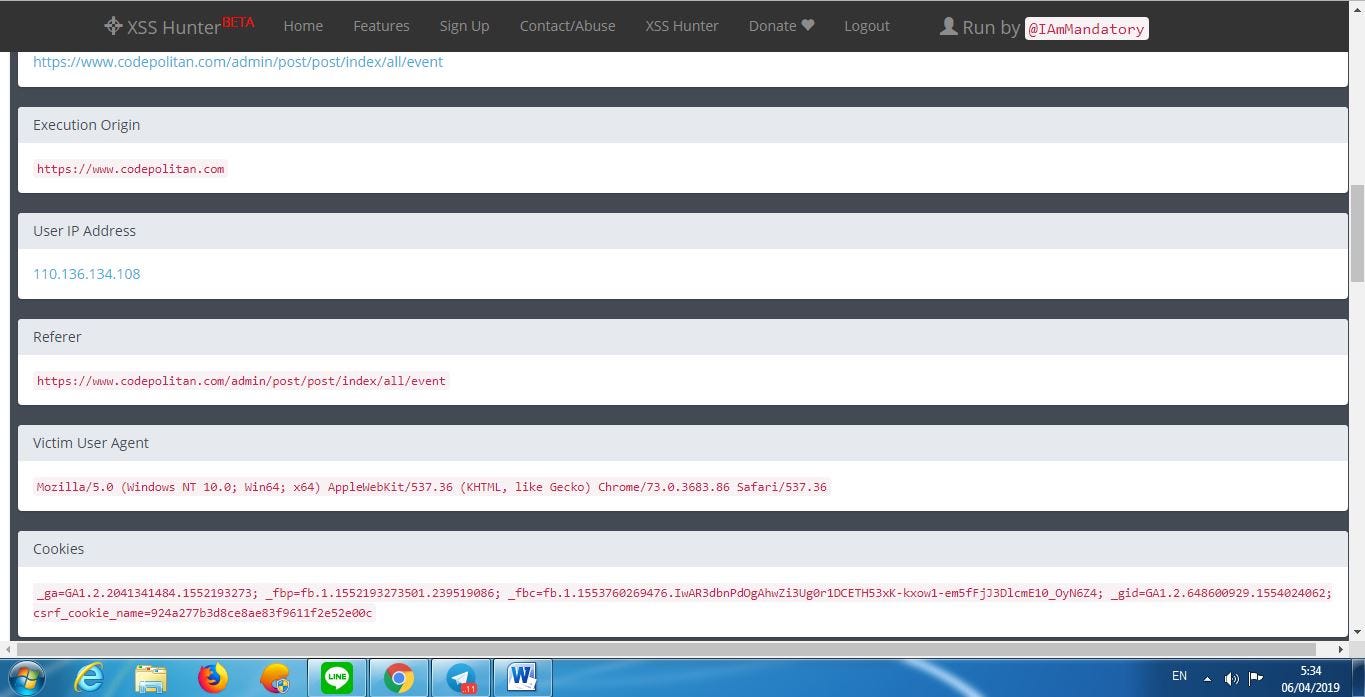
Task: Open Firefox from the taskbar
Action: click(x=212, y=678)
